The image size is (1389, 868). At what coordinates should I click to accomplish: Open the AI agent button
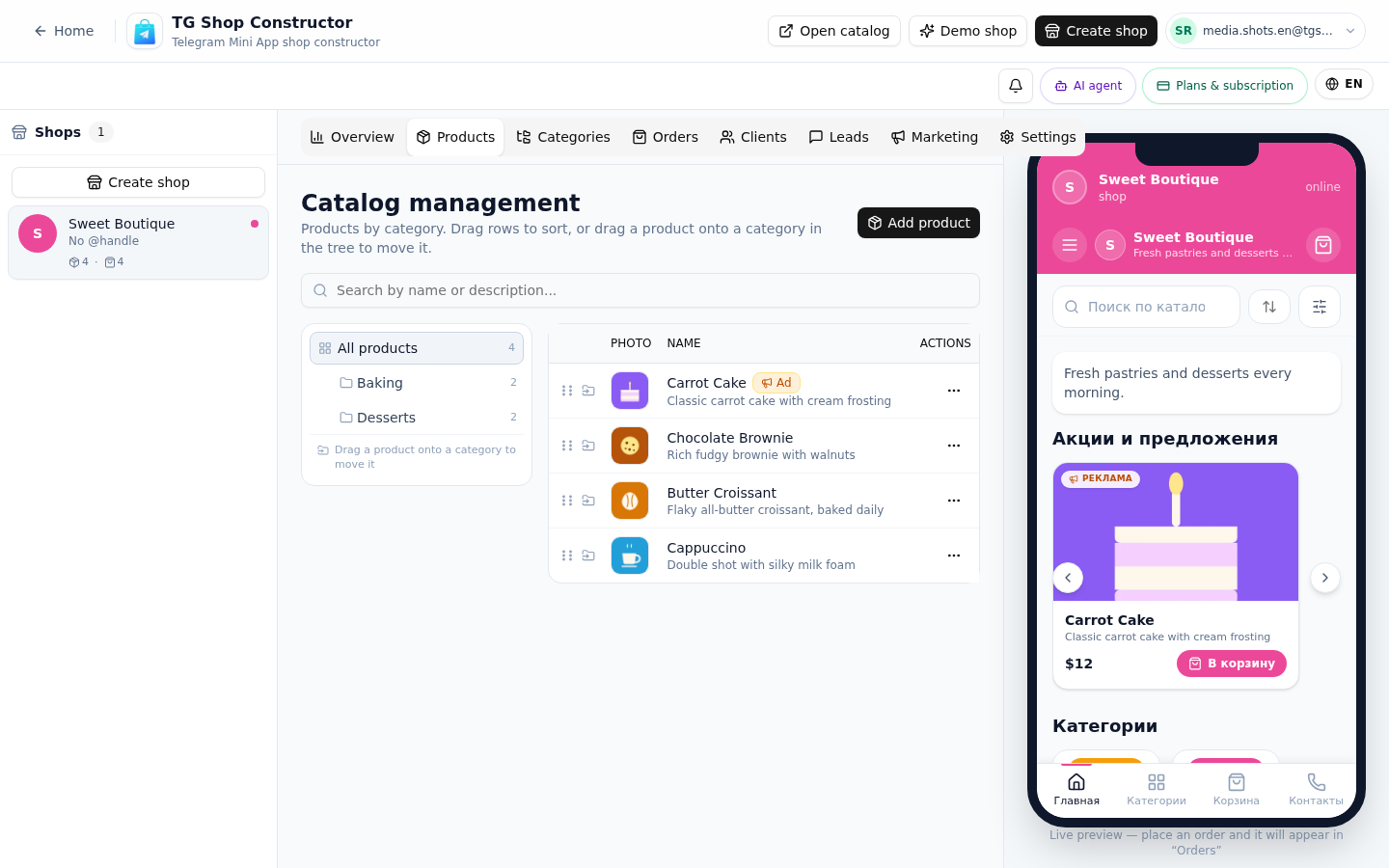coord(1088,86)
